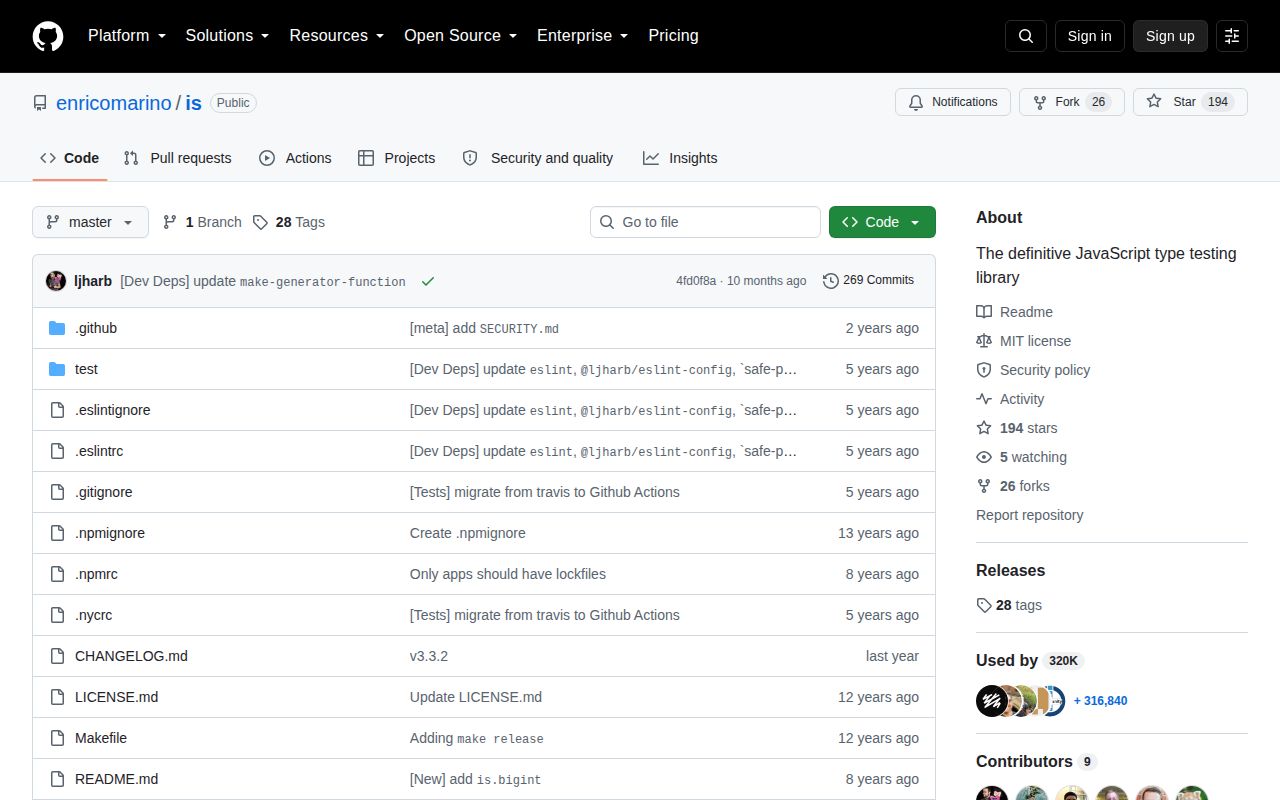
Task: Open 28 tags under Releases
Action: (1009, 605)
